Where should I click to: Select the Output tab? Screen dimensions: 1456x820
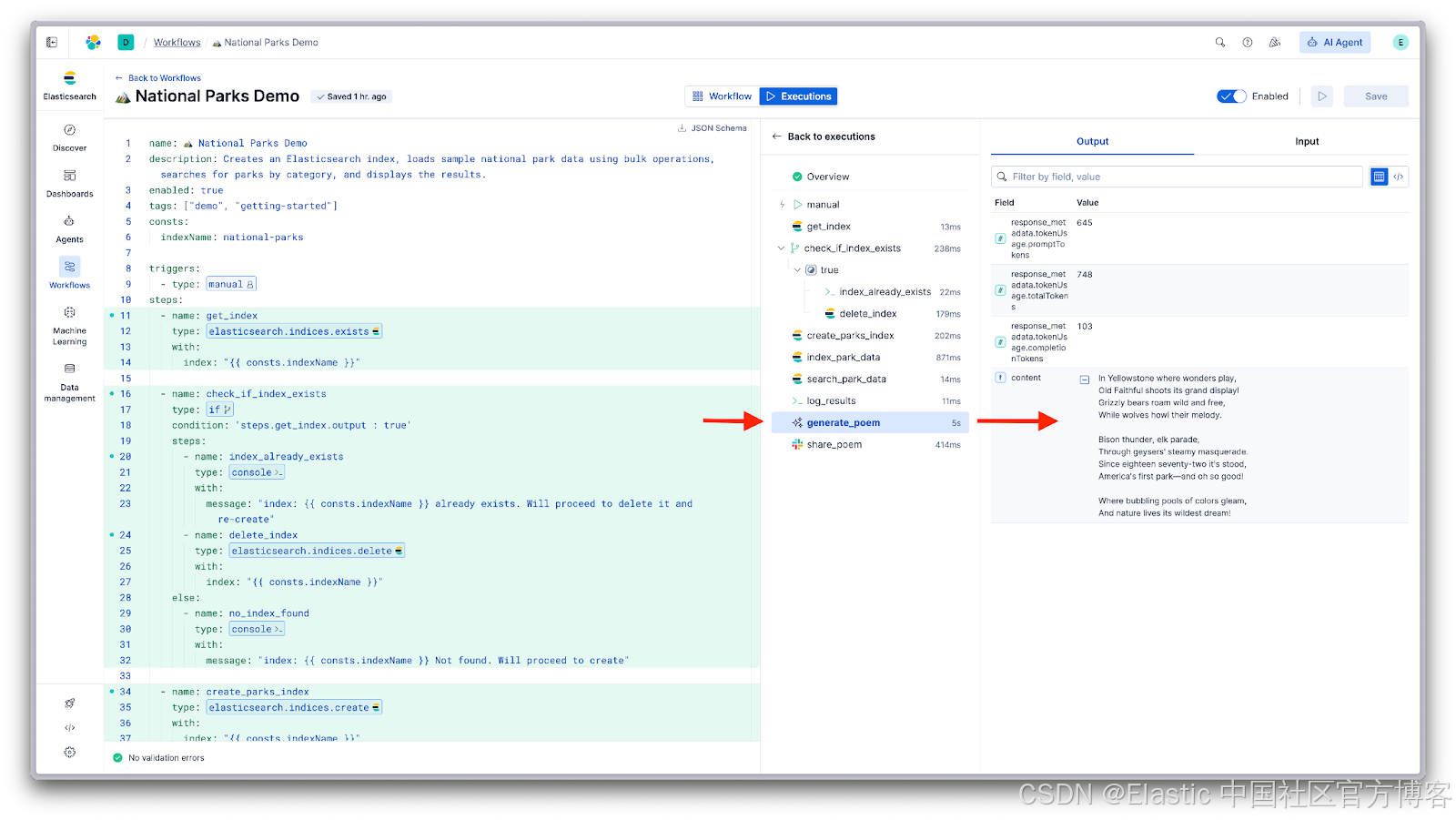(x=1092, y=141)
